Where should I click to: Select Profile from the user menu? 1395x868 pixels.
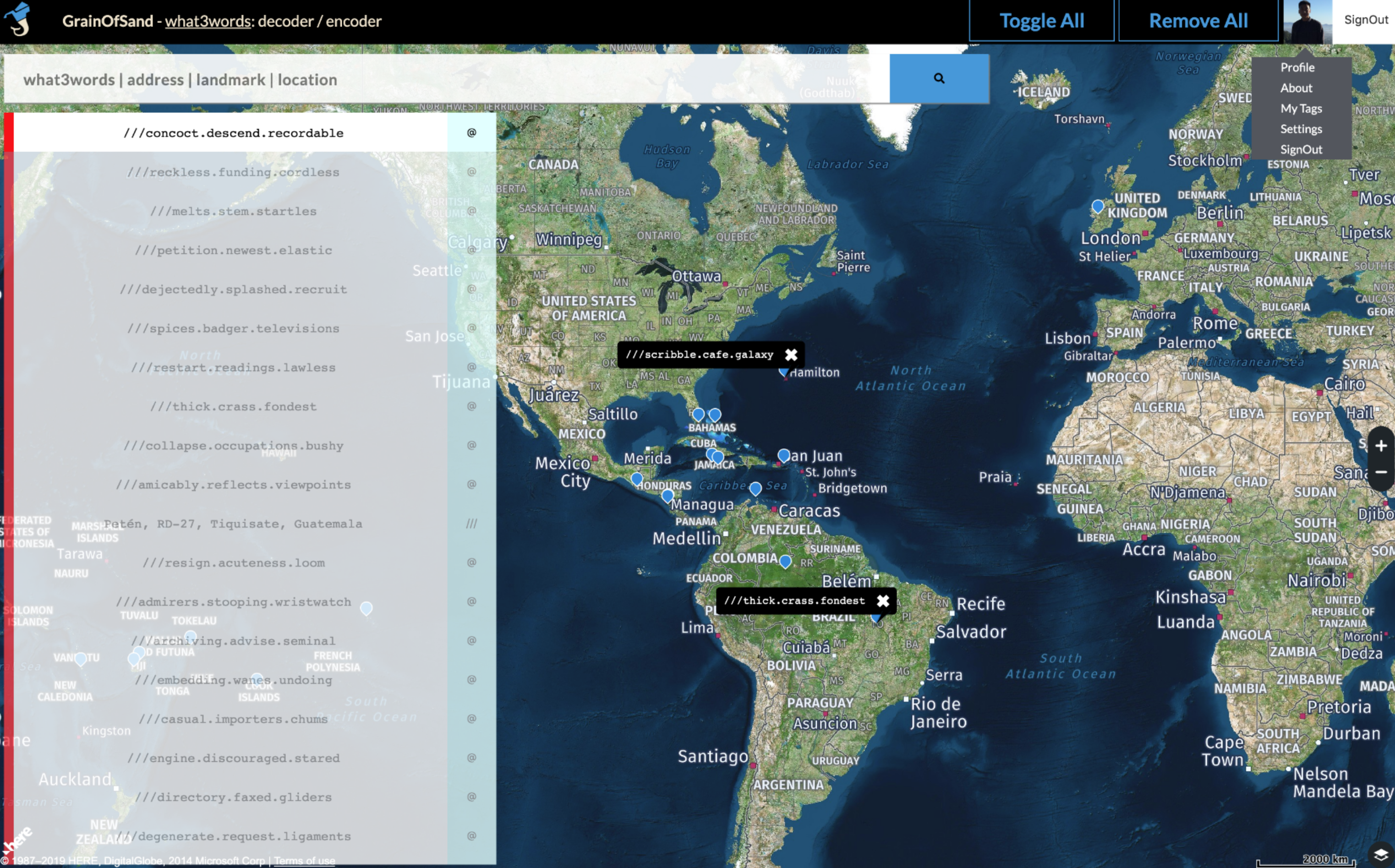(x=1297, y=67)
